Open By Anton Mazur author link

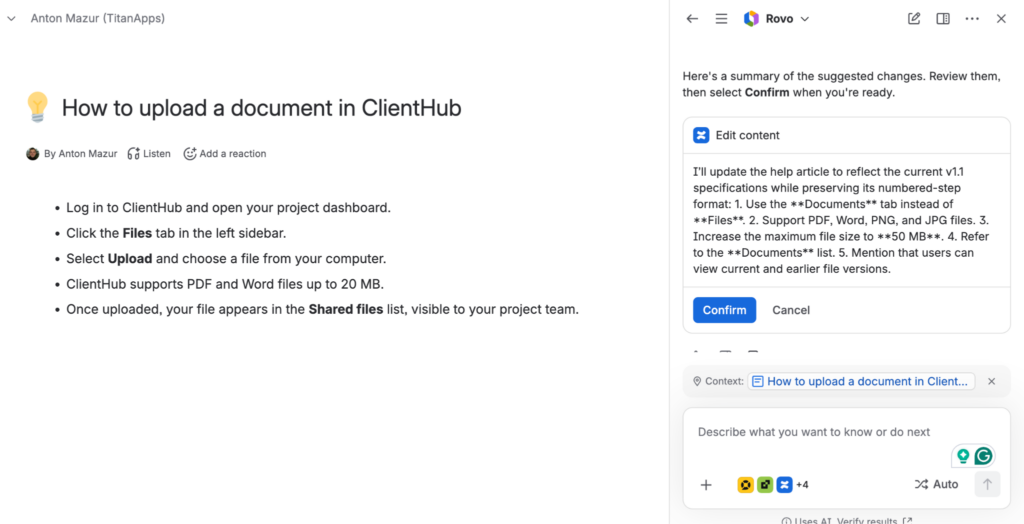click(x=81, y=154)
